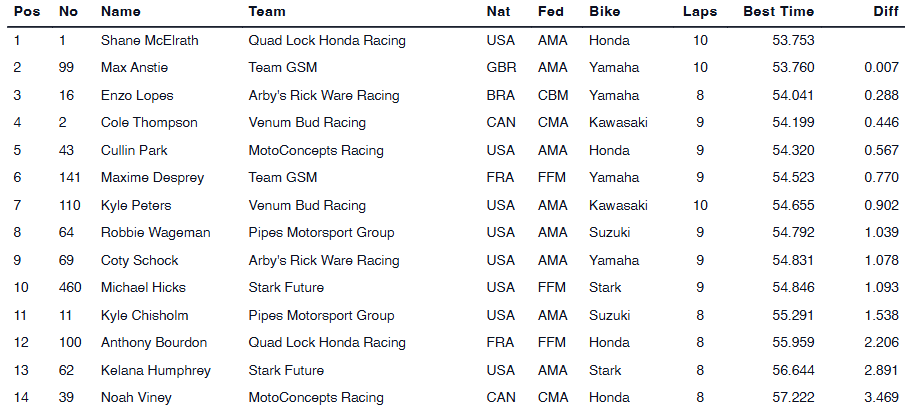Click Enzo Lopes in the Name column
This screenshot has width=914, height=417.
point(137,96)
